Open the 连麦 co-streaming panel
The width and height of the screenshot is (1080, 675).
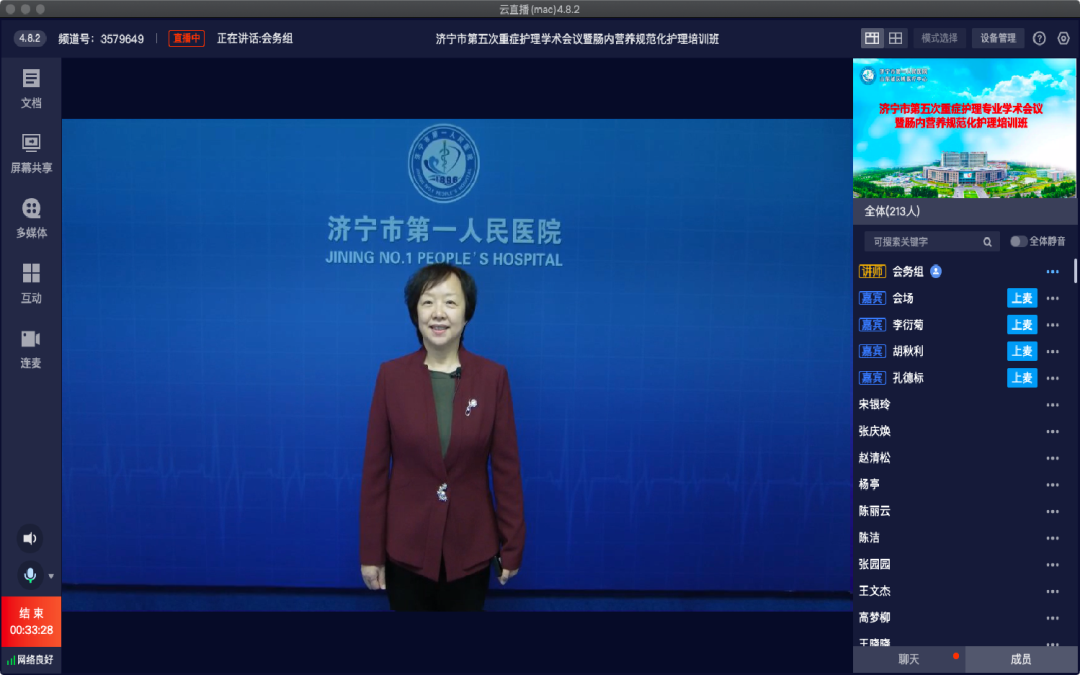point(31,348)
